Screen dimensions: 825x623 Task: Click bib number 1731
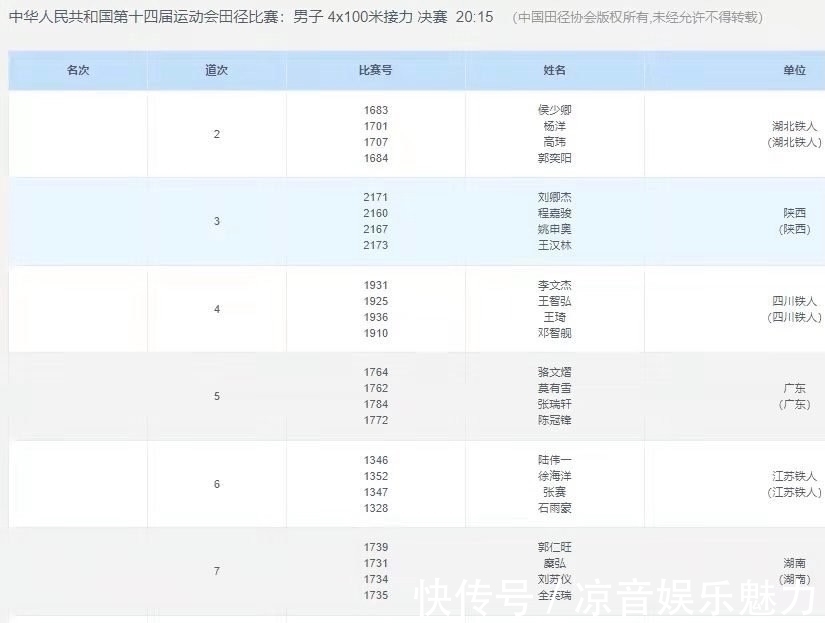(376, 563)
